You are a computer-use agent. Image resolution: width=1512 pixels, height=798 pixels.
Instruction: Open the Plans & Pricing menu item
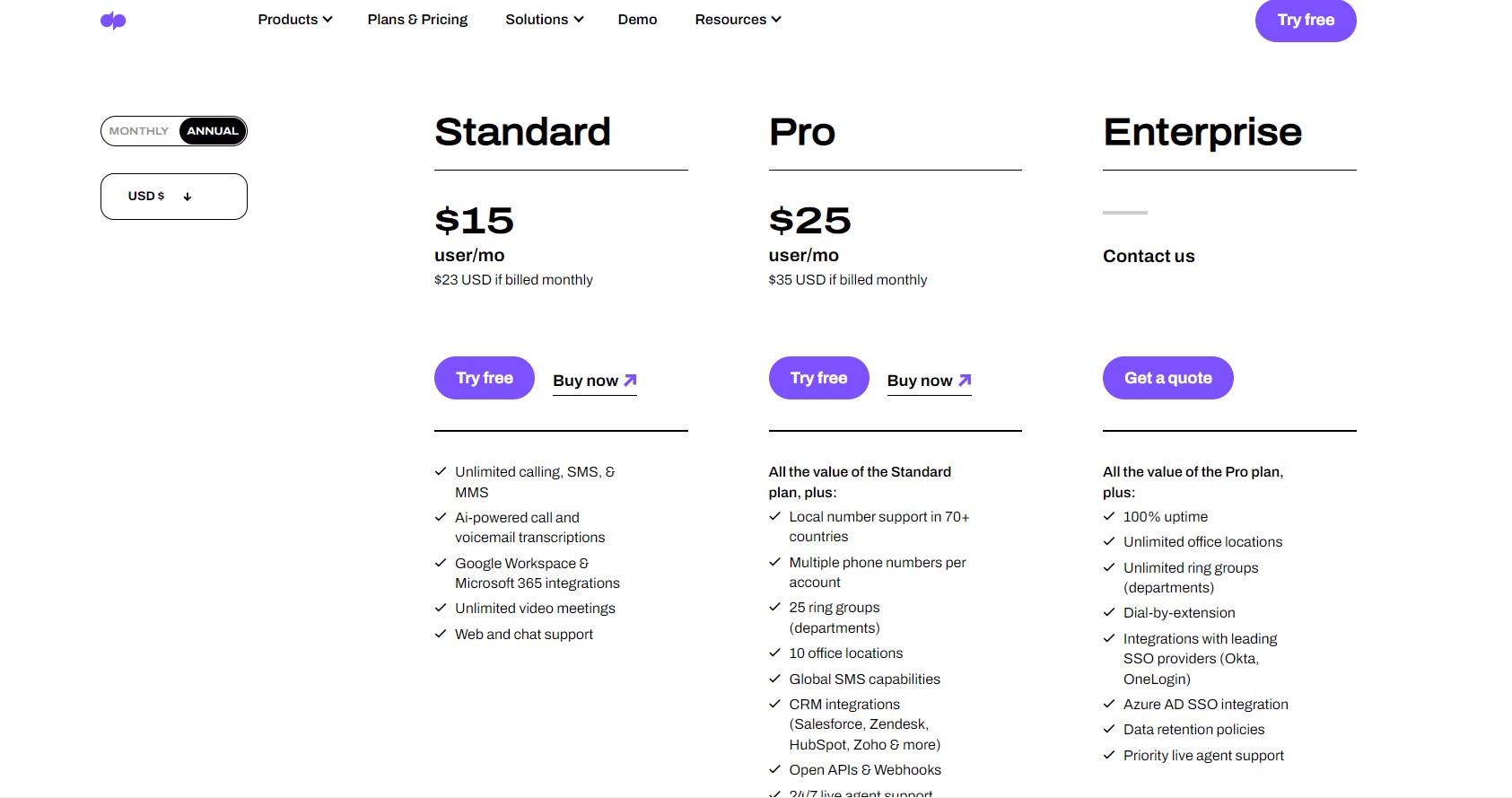[416, 19]
